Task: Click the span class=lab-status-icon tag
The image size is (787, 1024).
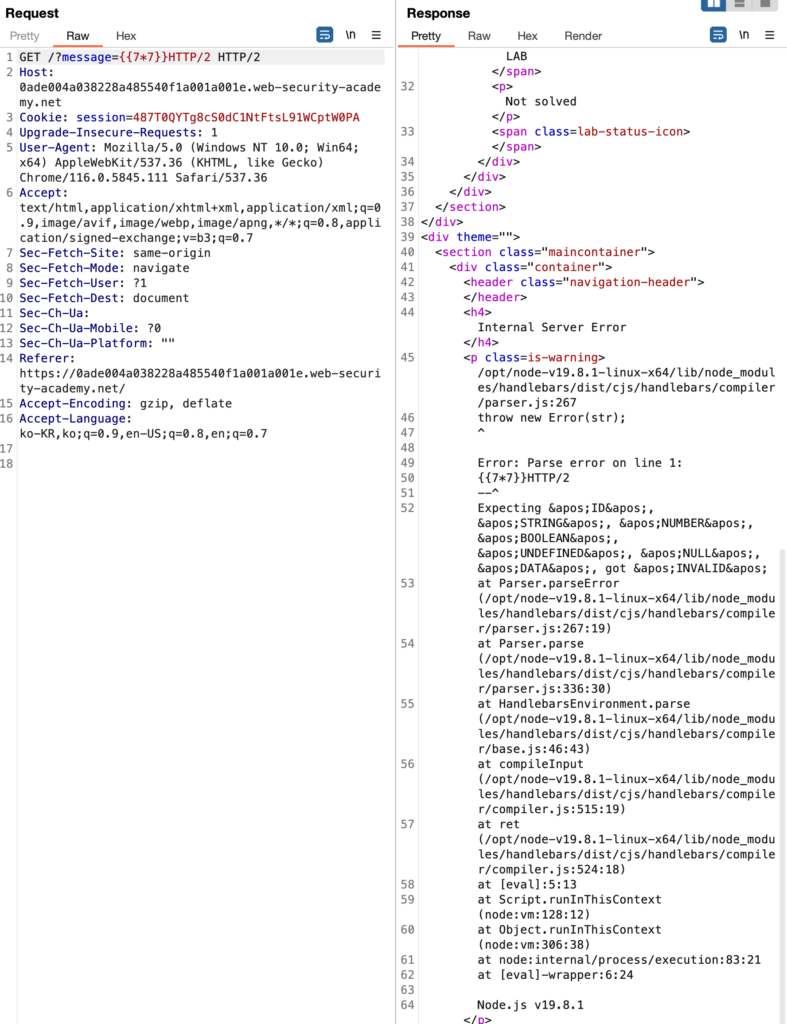Action: pos(591,131)
